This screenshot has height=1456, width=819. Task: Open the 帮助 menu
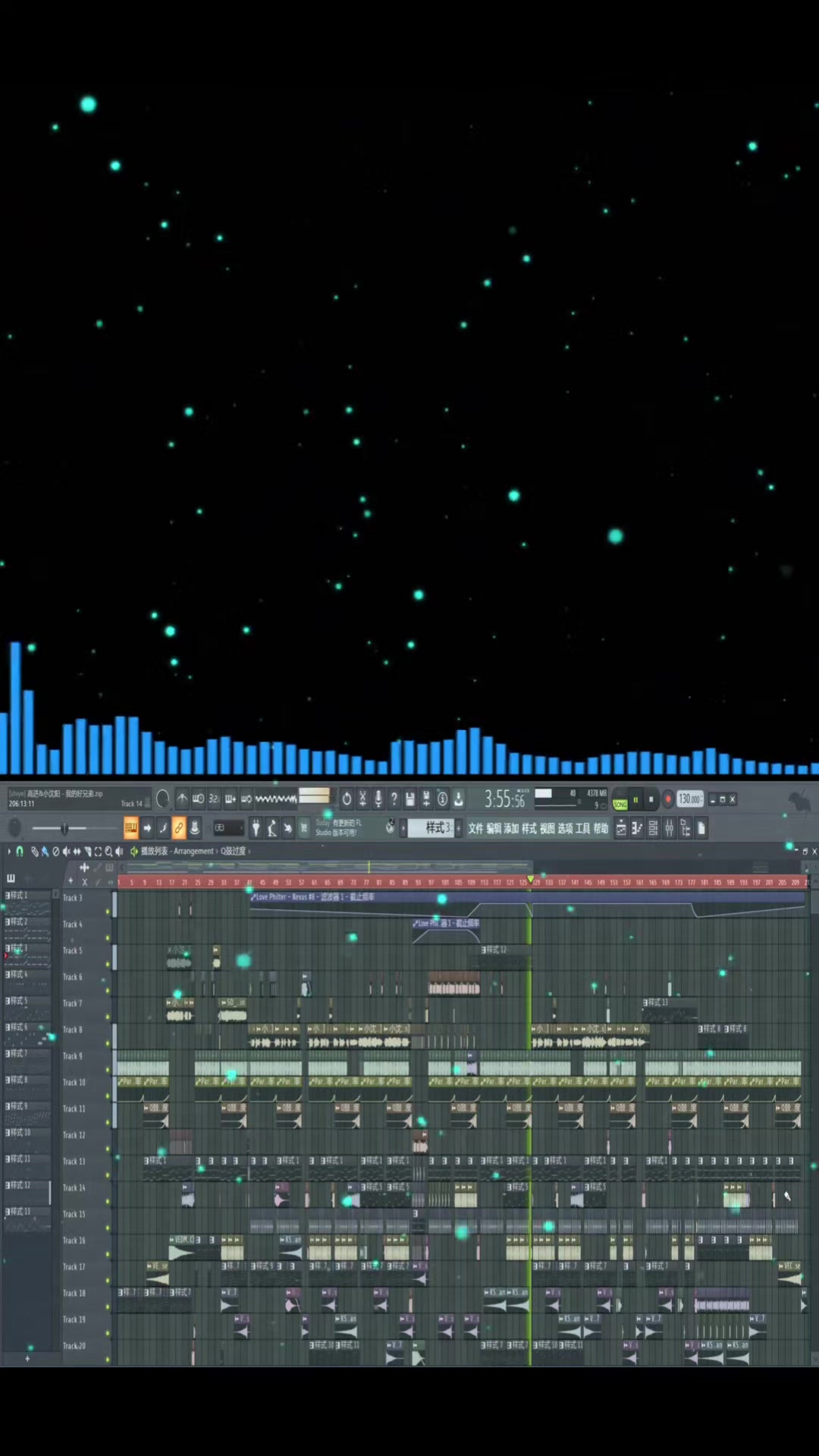(x=601, y=828)
